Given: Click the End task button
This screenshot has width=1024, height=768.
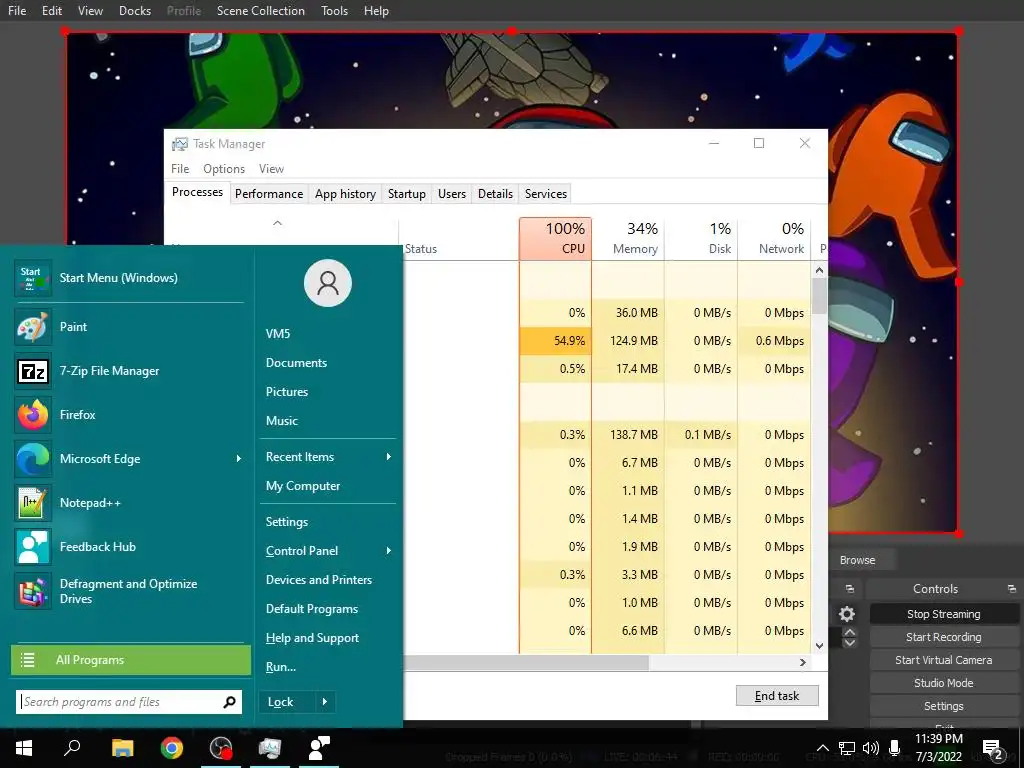Looking at the screenshot, I should pyautogui.click(x=777, y=696).
